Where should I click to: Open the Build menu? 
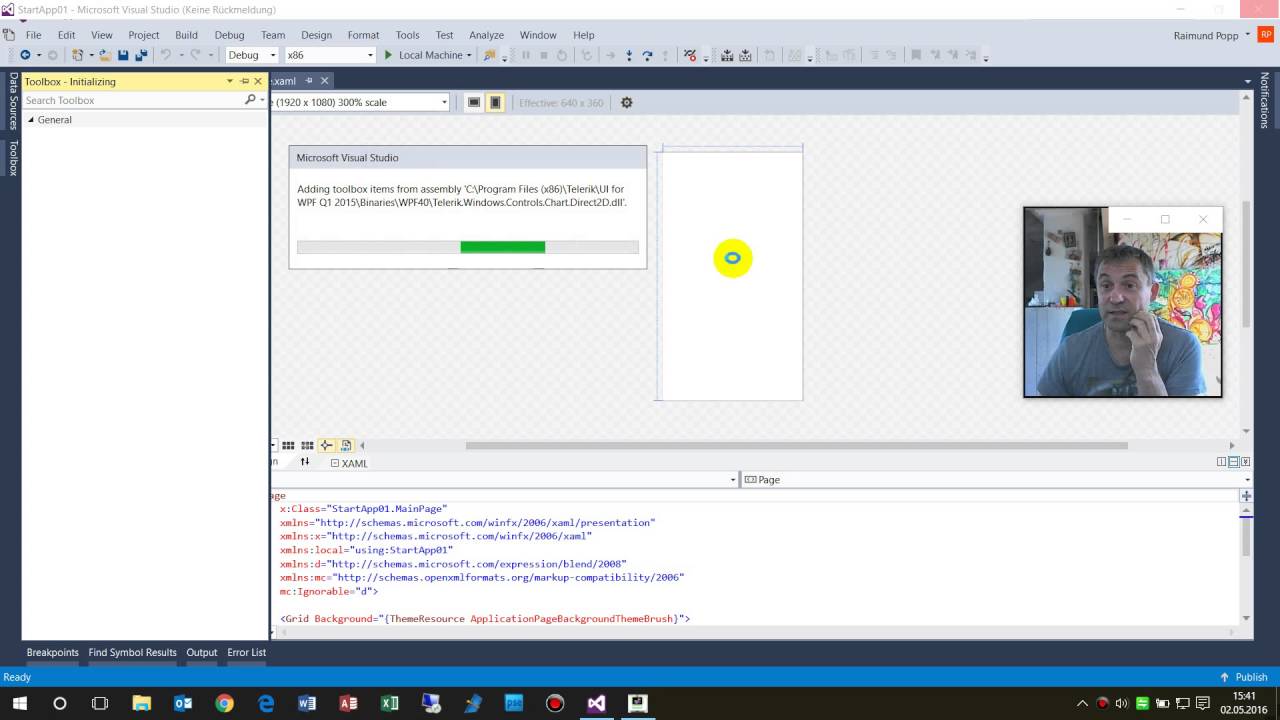click(186, 35)
